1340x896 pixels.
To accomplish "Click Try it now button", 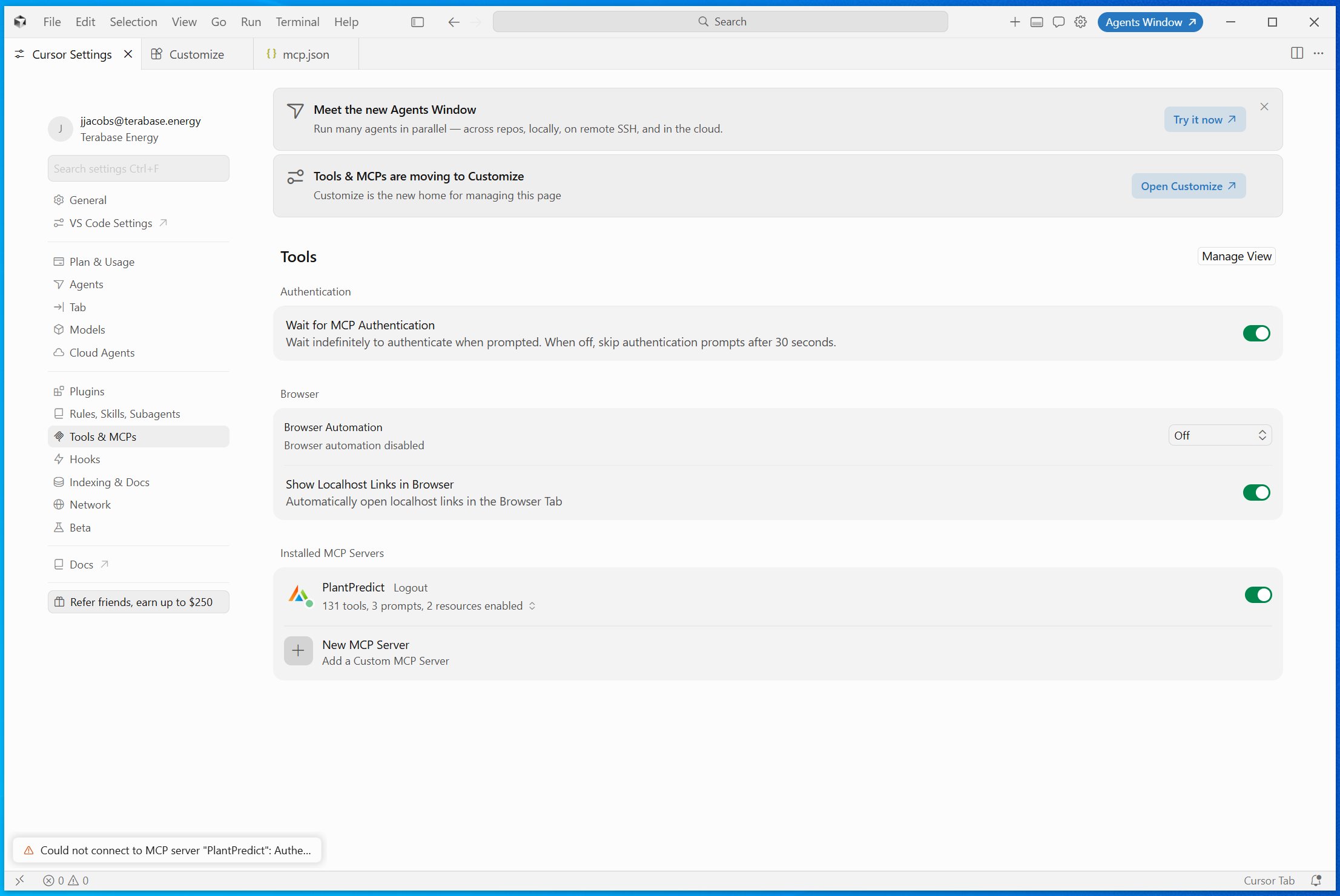I will tap(1204, 119).
